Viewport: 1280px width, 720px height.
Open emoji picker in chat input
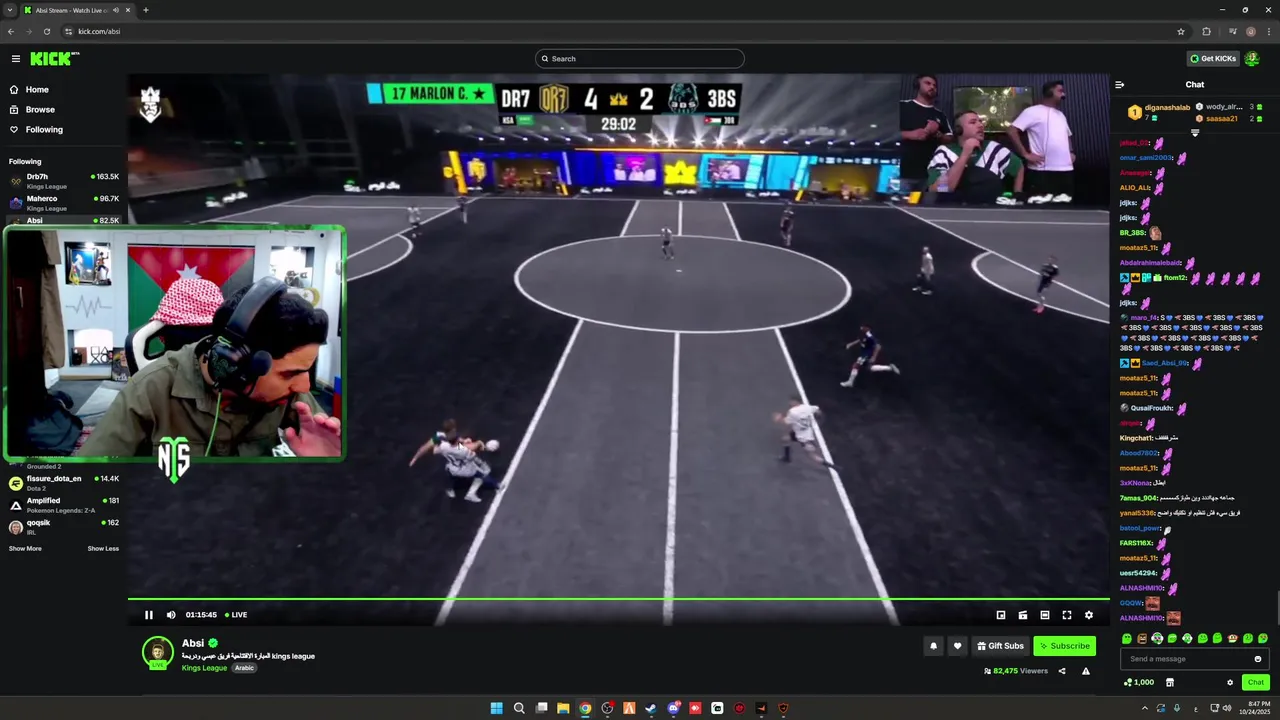[1258, 659]
